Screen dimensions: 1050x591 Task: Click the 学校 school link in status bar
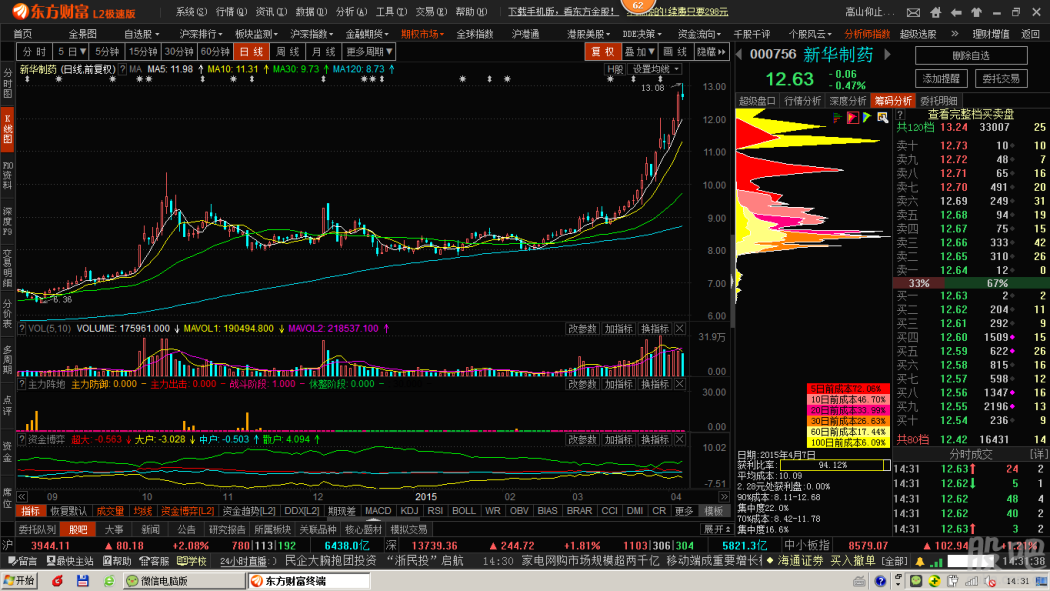coord(192,561)
